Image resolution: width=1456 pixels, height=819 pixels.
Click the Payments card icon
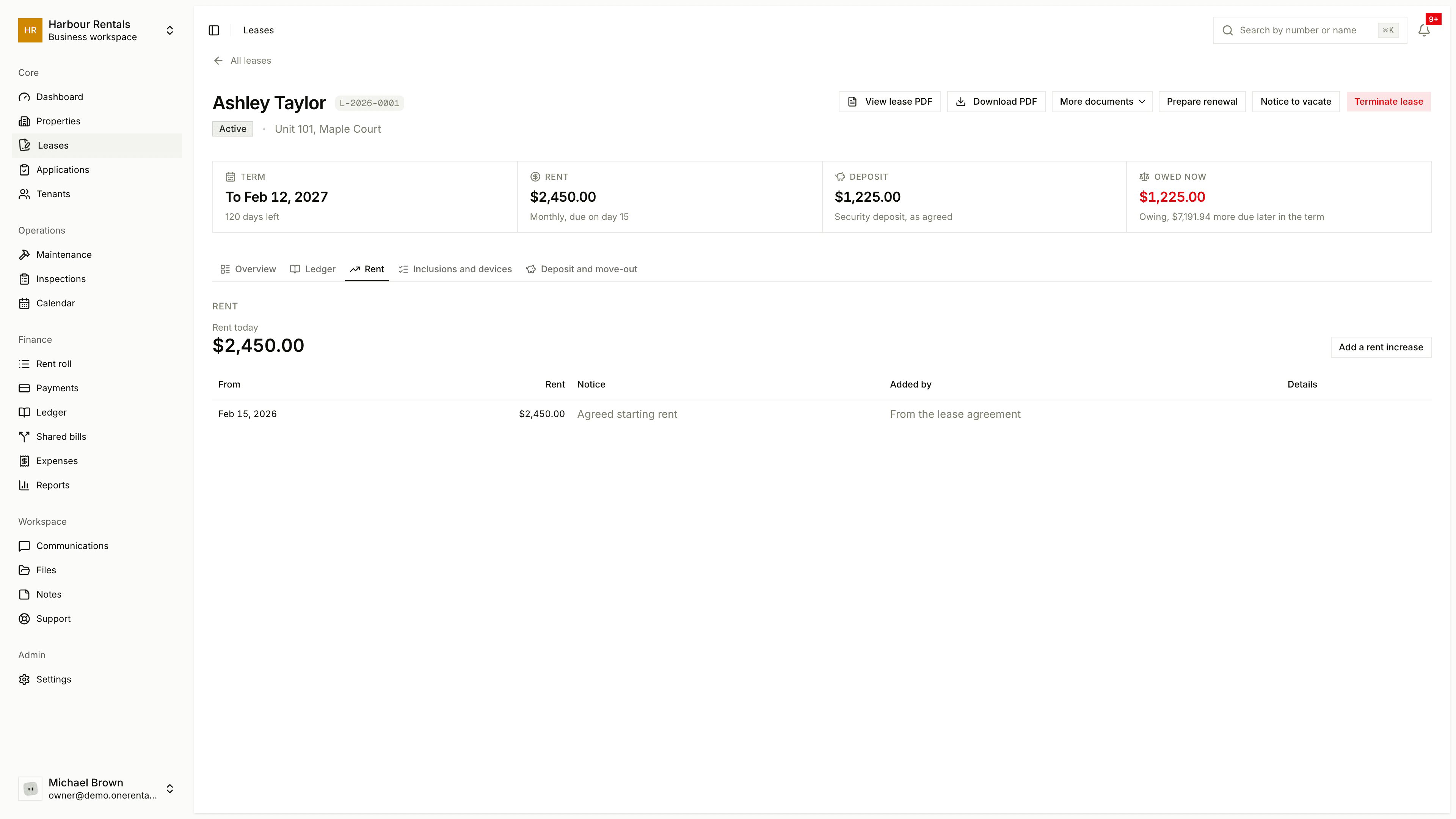(24, 388)
